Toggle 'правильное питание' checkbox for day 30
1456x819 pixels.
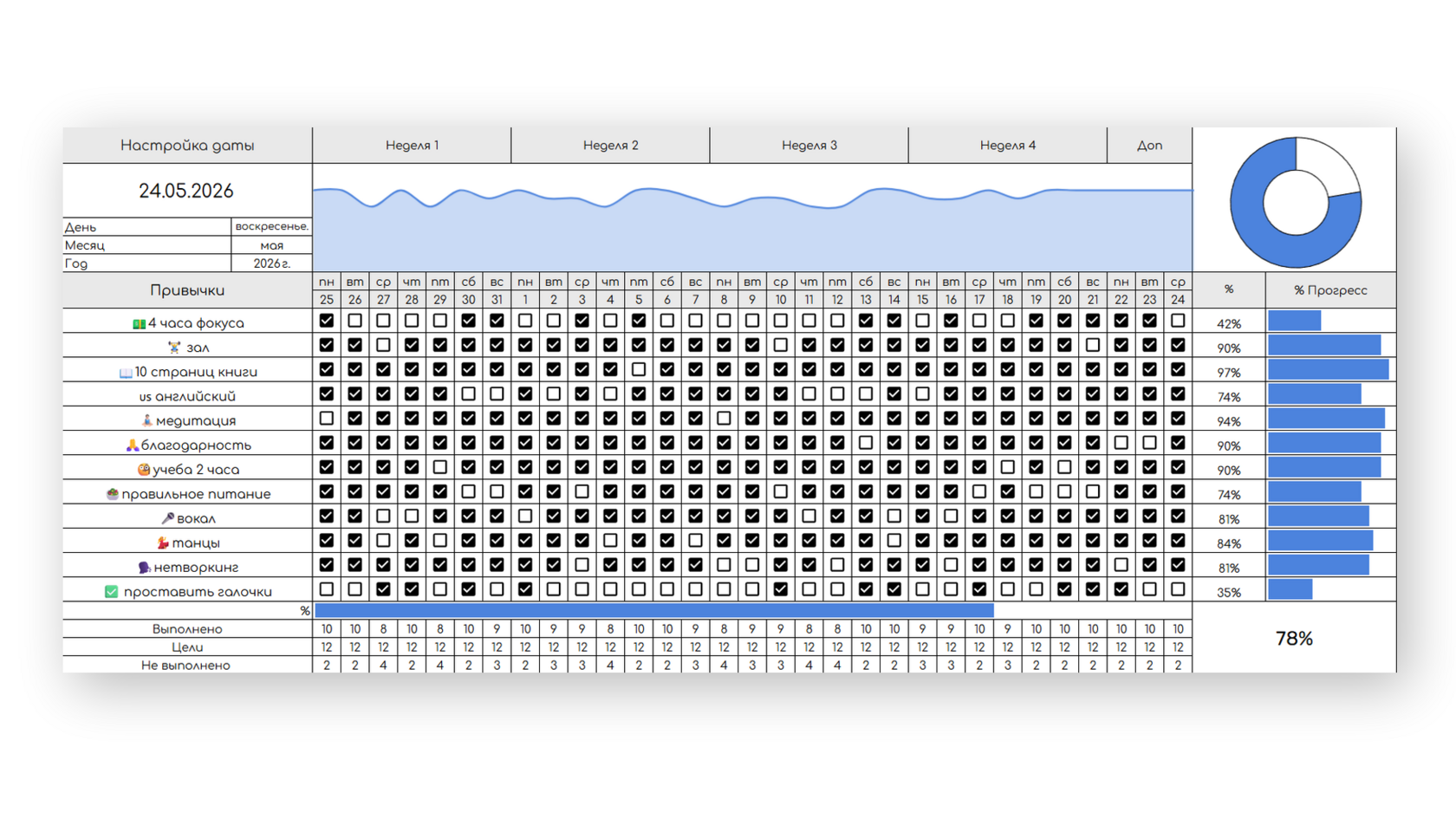[468, 491]
